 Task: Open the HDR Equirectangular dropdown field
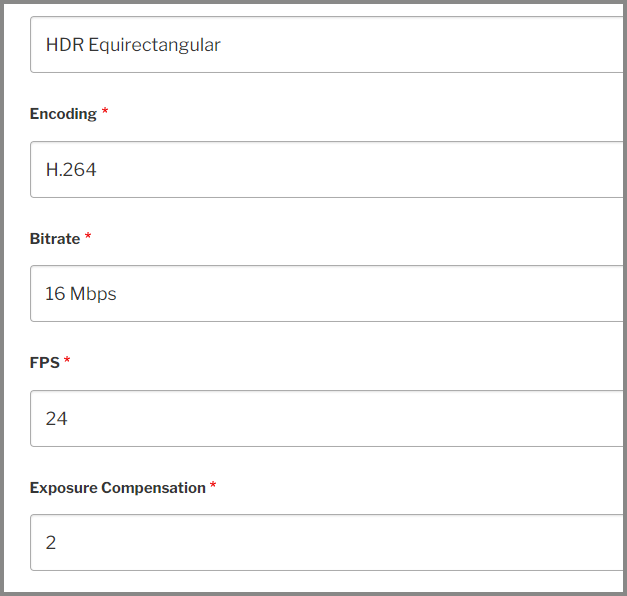click(x=327, y=44)
